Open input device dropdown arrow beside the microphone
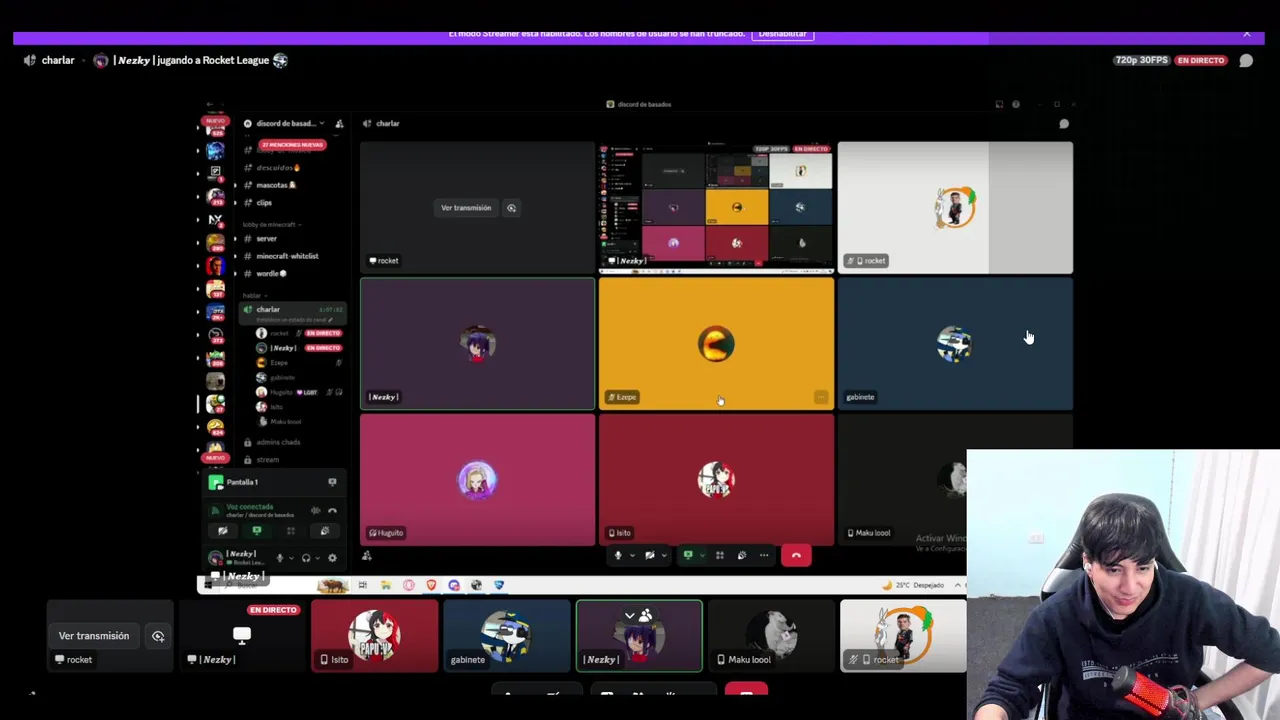1280x720 pixels. (x=292, y=558)
